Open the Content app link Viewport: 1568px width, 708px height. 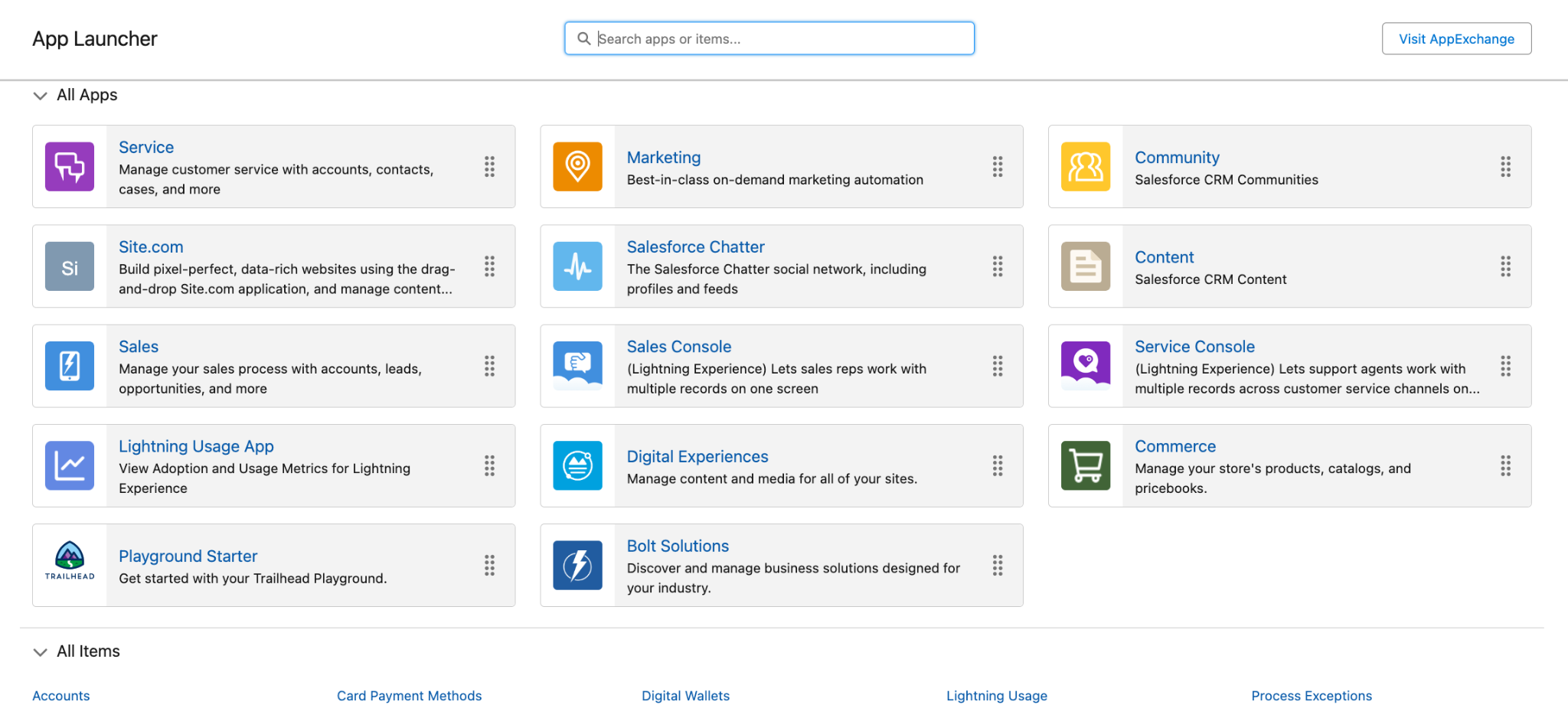click(x=1164, y=257)
